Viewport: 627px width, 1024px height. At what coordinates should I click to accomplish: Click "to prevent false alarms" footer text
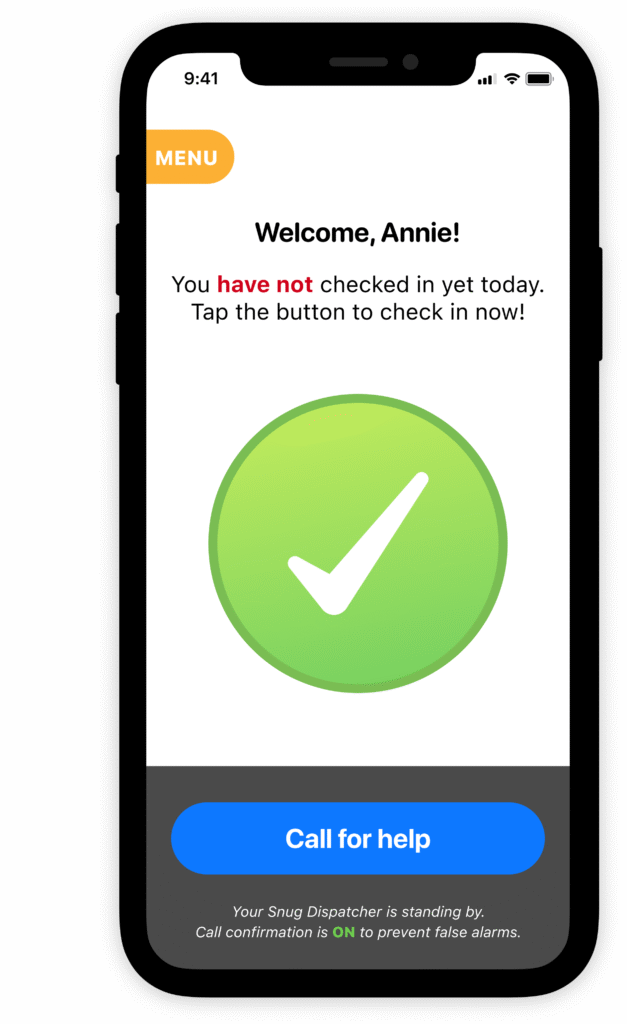[x=440, y=933]
